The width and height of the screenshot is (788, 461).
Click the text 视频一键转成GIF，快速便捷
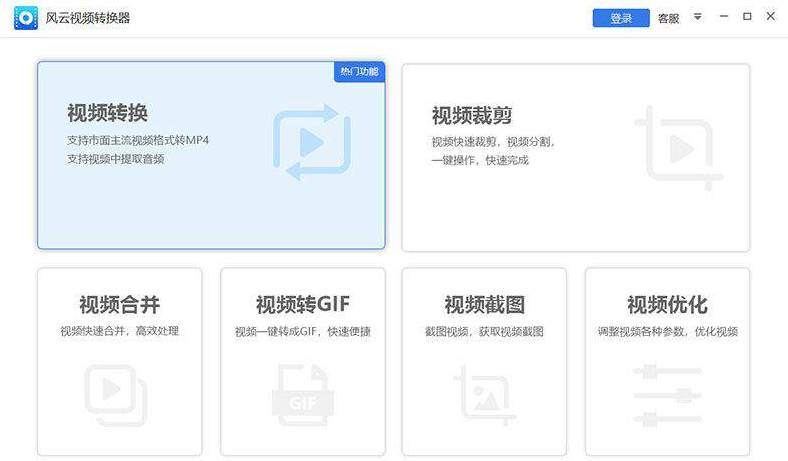click(303, 331)
